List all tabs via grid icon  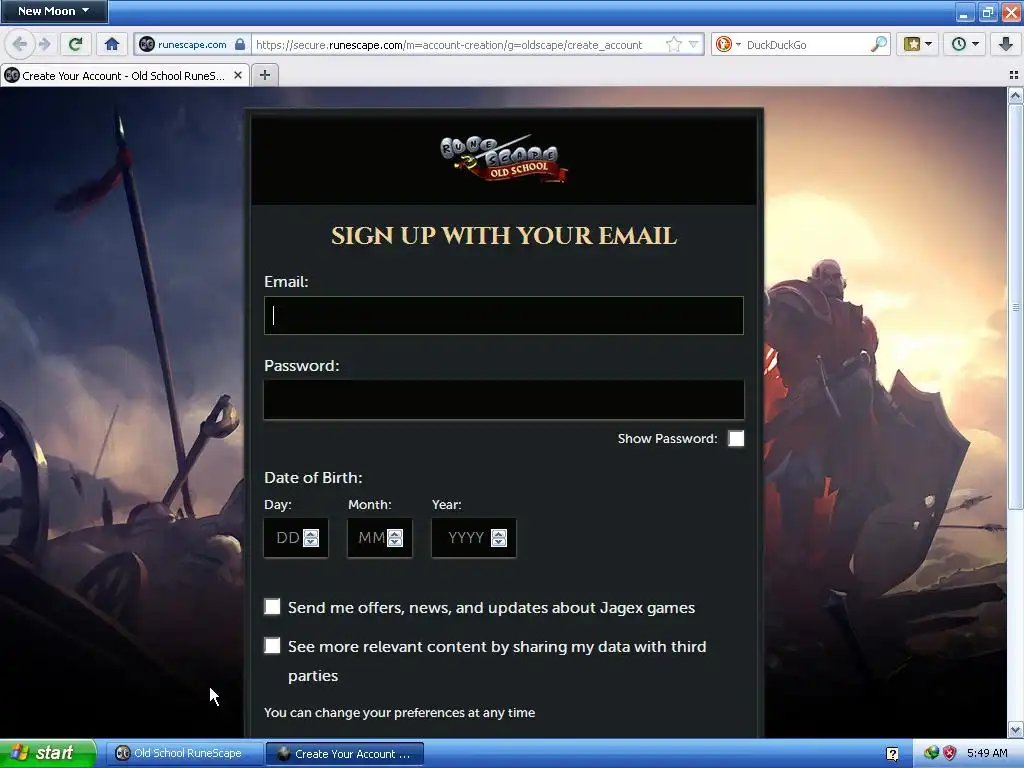pyautogui.click(x=1014, y=75)
